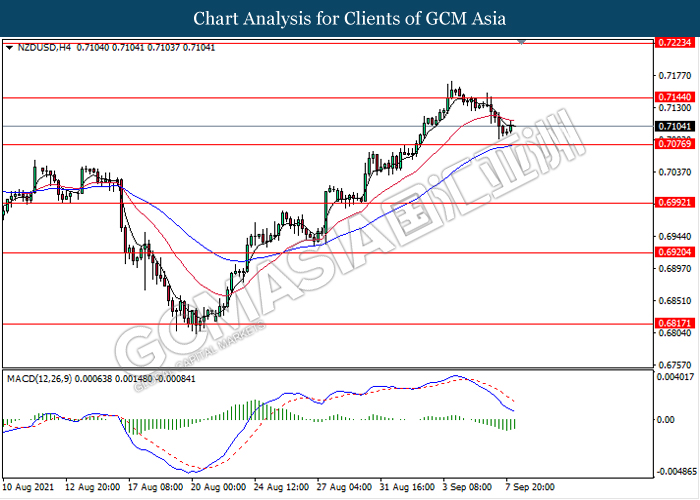Click the 7 Sep 20:00 time label

pyautogui.click(x=530, y=487)
